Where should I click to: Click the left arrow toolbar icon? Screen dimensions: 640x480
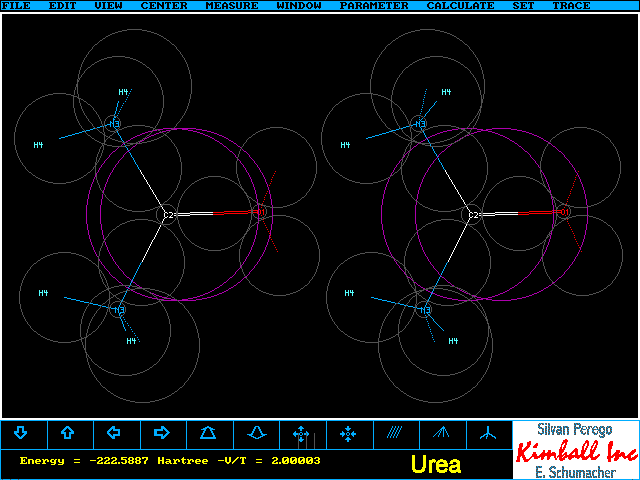click(x=113, y=433)
